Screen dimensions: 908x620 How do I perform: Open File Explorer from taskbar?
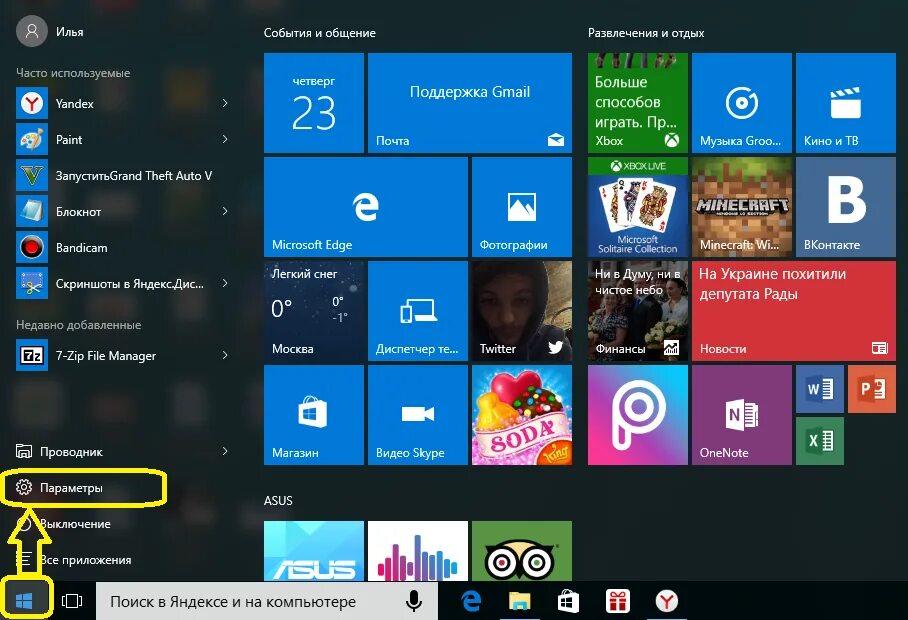tap(520, 601)
